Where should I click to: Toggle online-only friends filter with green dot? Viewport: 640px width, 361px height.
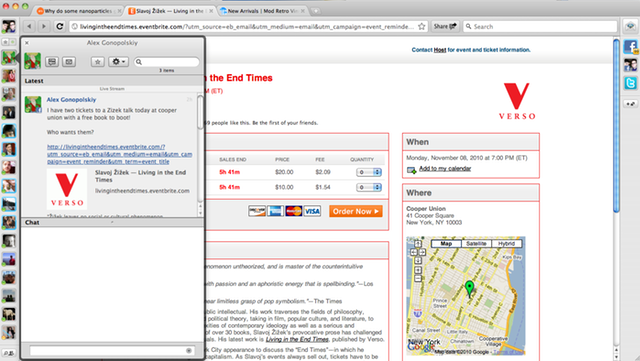click(13, 42)
